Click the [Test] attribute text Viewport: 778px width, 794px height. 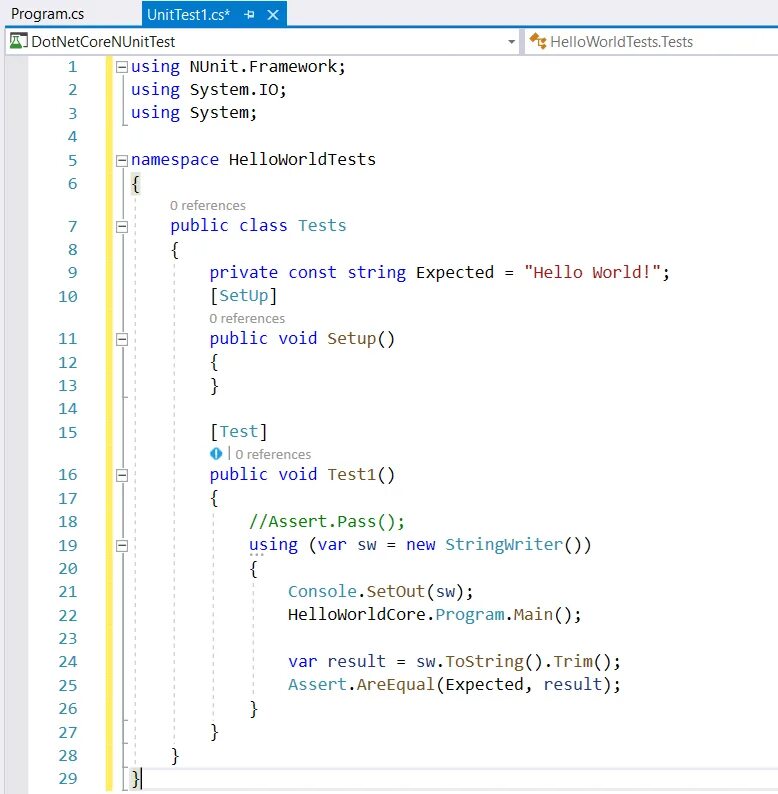239,432
